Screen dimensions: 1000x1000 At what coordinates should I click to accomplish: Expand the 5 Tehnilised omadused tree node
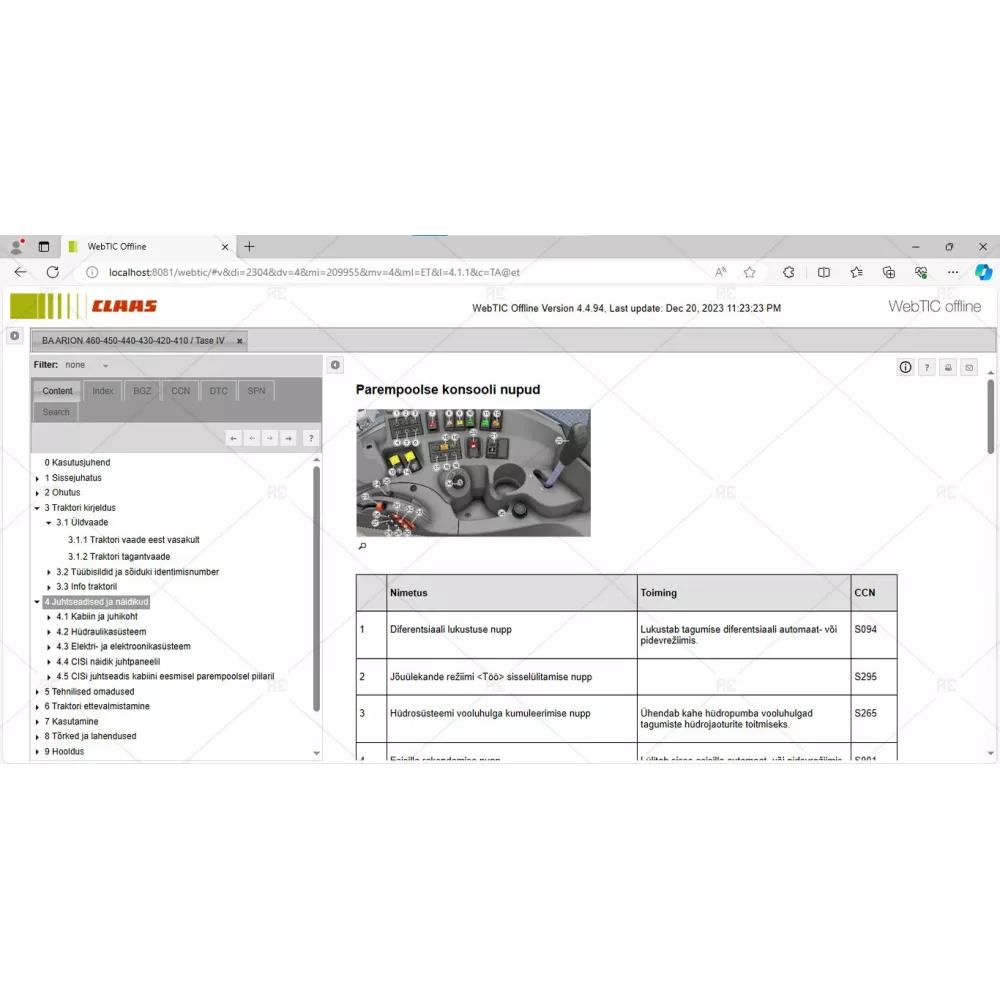coord(37,692)
